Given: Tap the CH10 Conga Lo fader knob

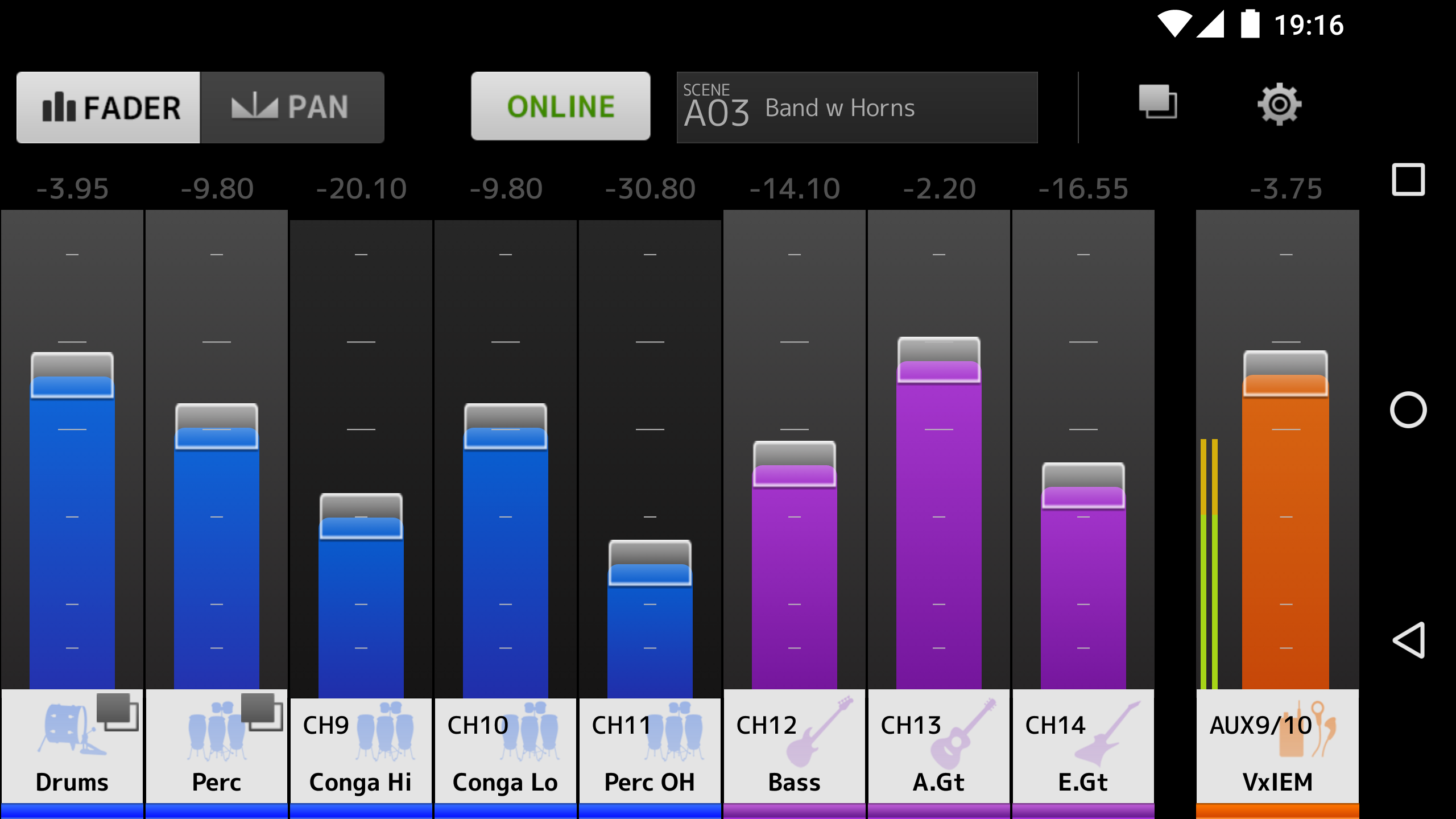Looking at the screenshot, I should (x=506, y=427).
